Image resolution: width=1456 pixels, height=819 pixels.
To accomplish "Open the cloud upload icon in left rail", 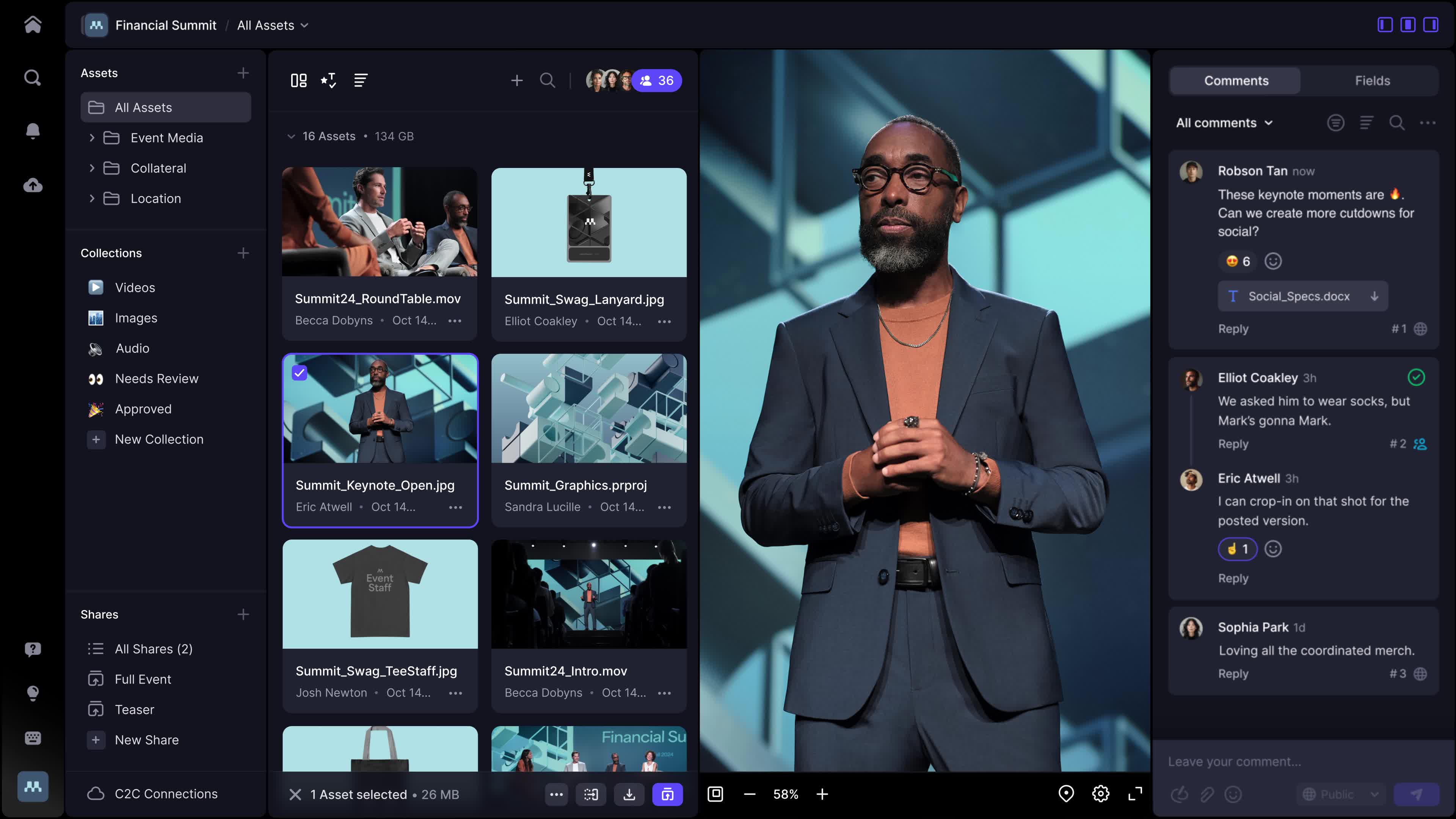I will click(x=33, y=185).
